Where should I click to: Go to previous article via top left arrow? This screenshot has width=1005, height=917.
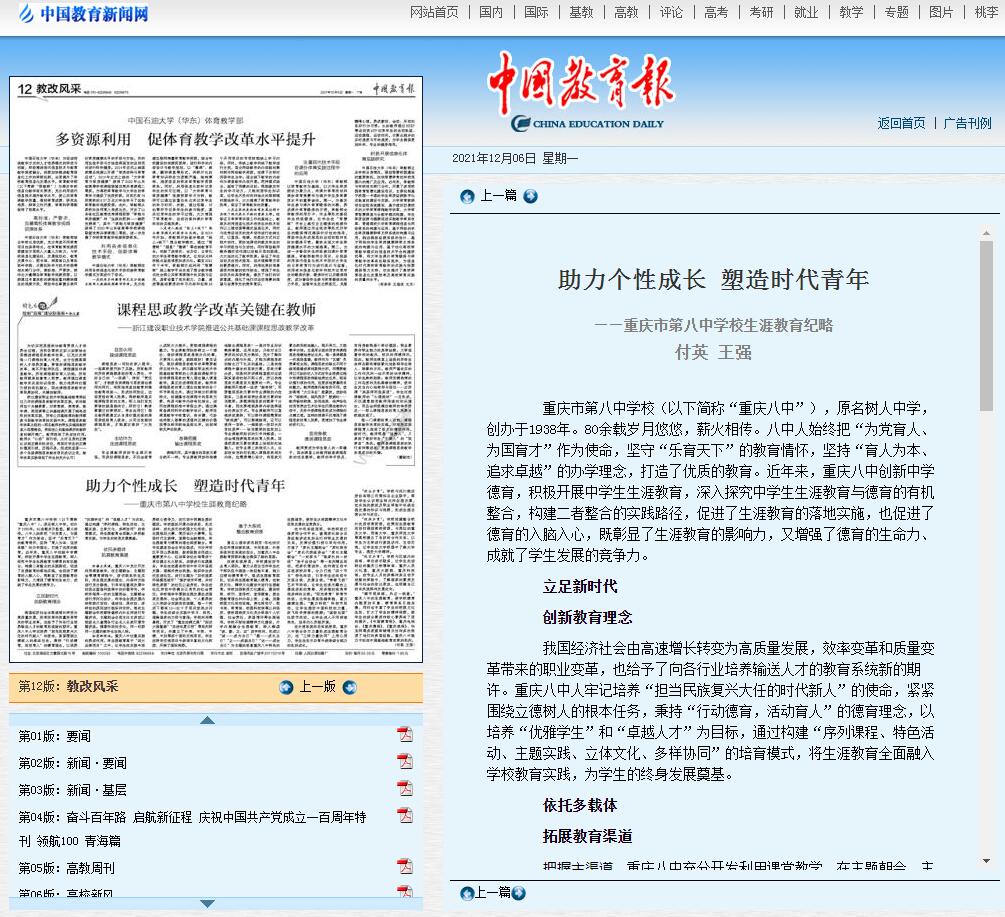[x=466, y=196]
